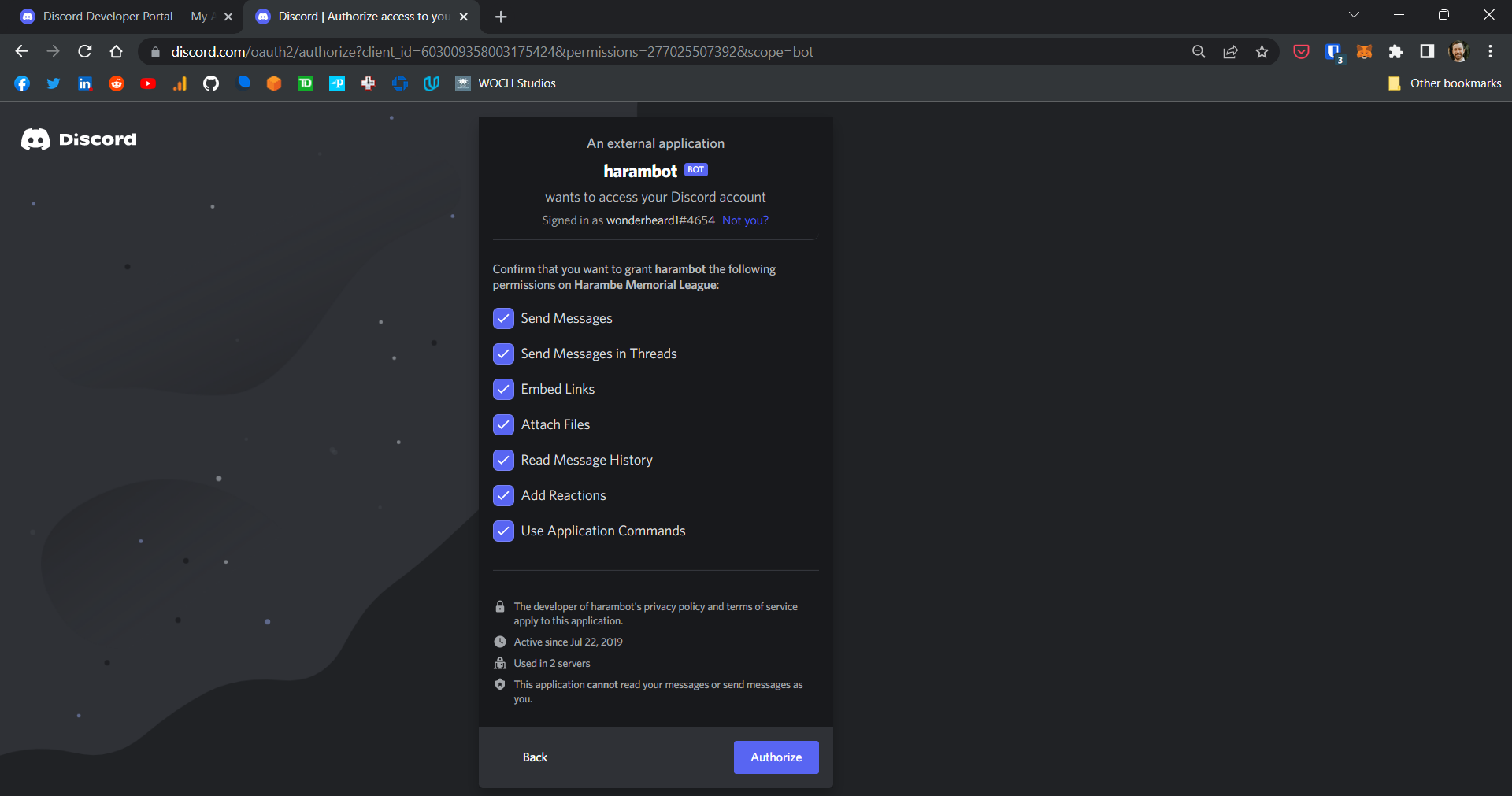The width and height of the screenshot is (1512, 796).
Task: Open the Udacity bookmark
Action: point(432,83)
